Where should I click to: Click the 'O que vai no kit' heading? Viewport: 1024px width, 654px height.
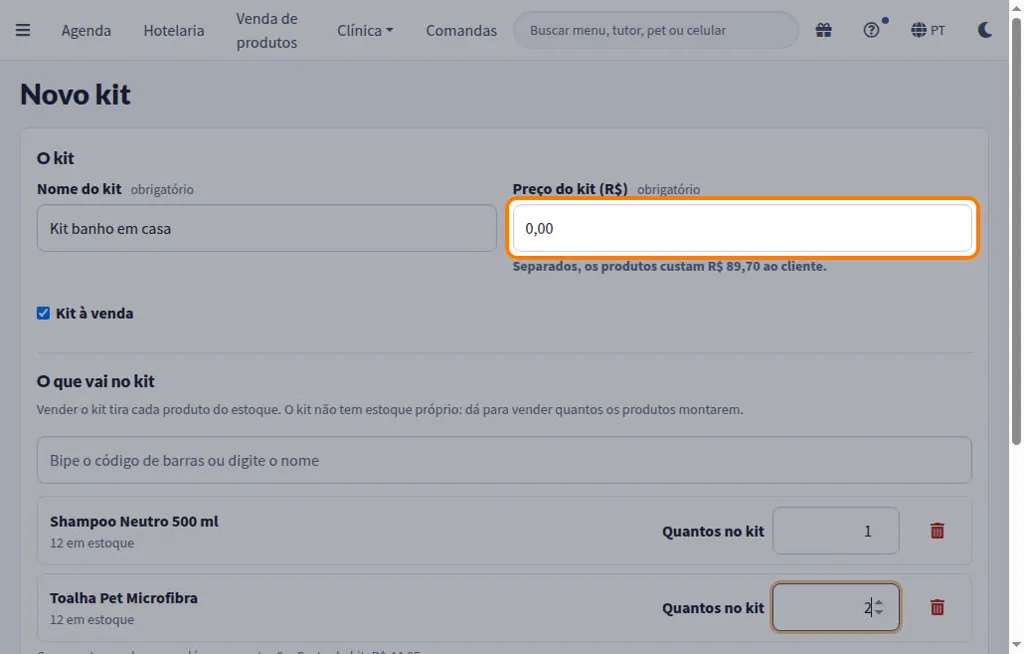(96, 382)
